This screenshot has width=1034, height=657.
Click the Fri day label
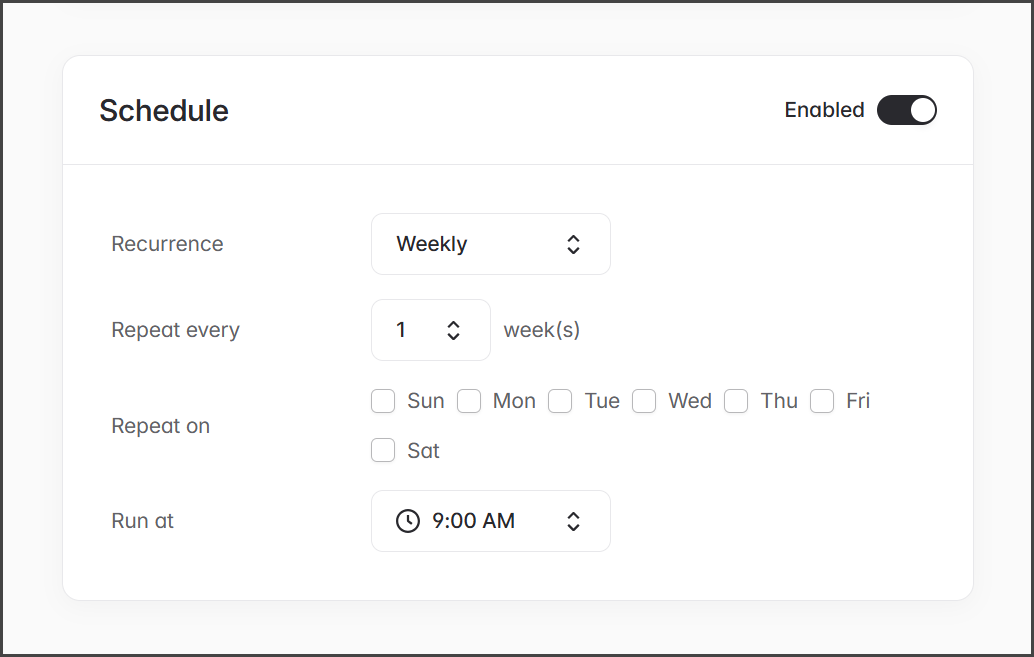pyautogui.click(x=858, y=401)
